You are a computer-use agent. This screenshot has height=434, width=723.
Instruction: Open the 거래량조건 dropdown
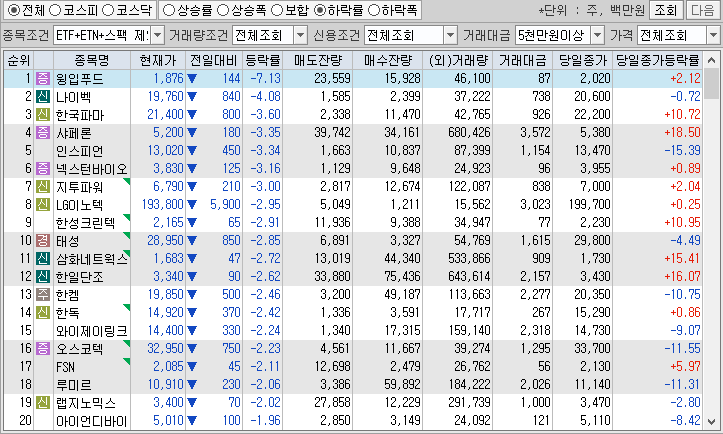point(300,35)
